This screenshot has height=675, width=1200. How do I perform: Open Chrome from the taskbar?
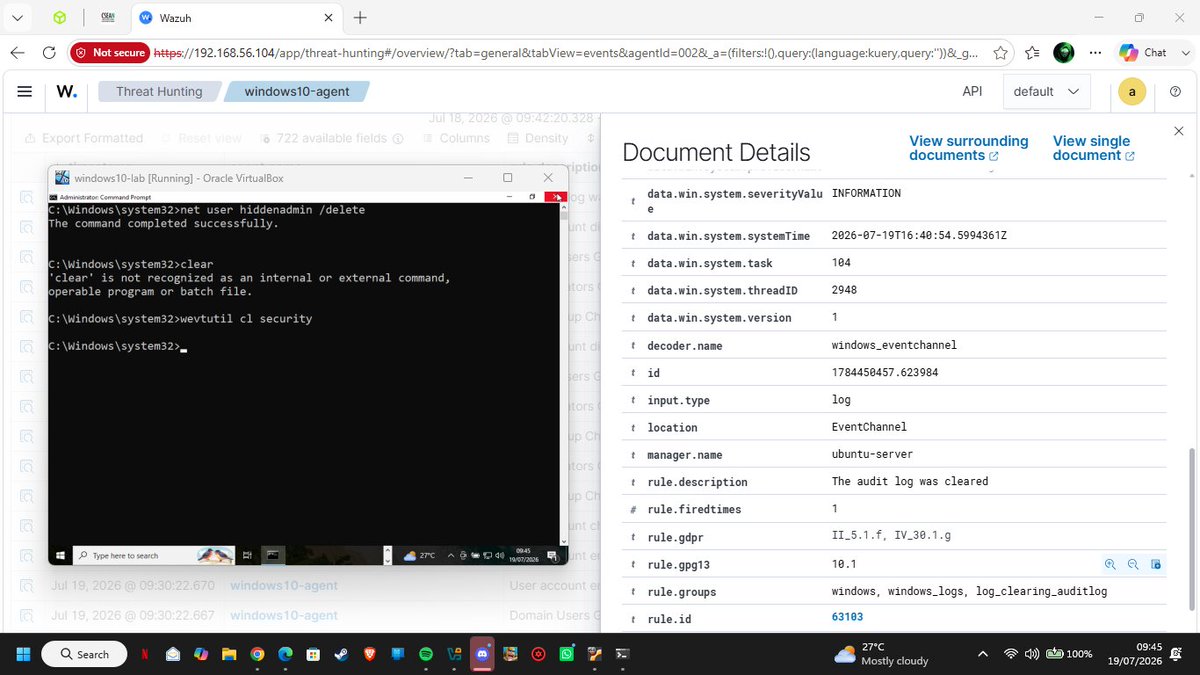point(258,654)
